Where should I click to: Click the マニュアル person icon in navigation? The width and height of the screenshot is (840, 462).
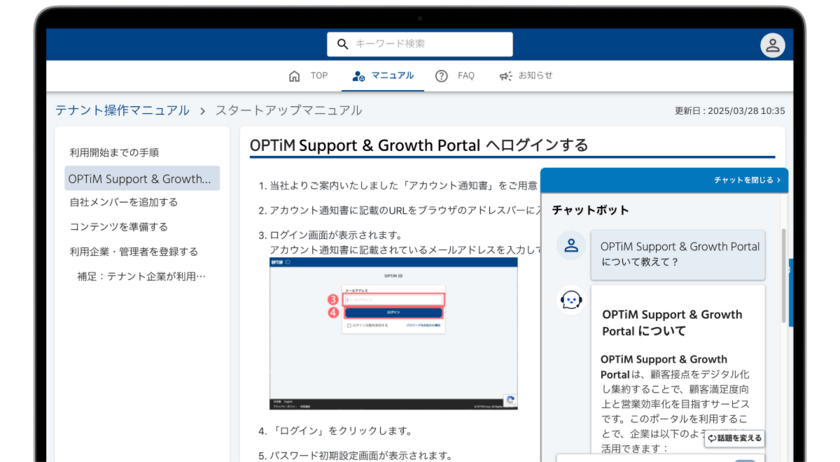(x=360, y=76)
